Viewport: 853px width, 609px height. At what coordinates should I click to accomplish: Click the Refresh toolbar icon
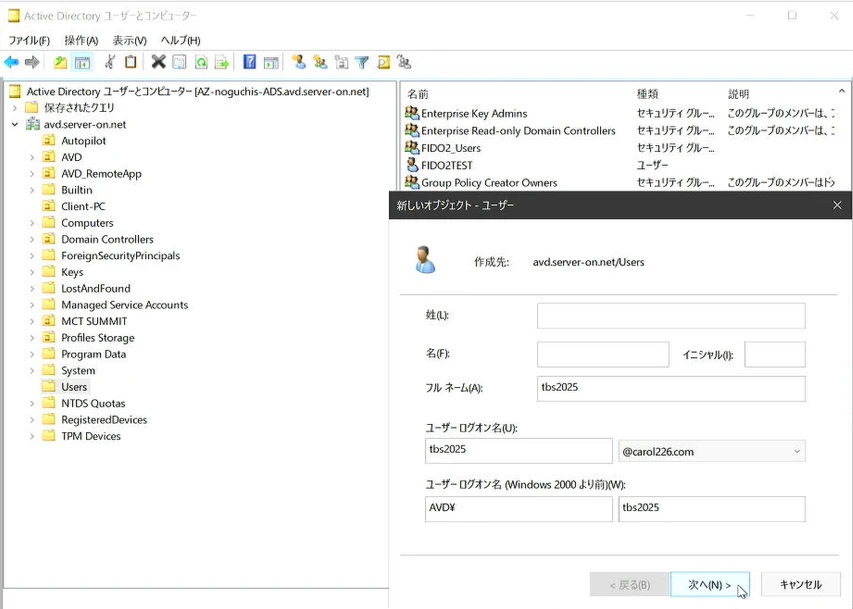[x=201, y=63]
